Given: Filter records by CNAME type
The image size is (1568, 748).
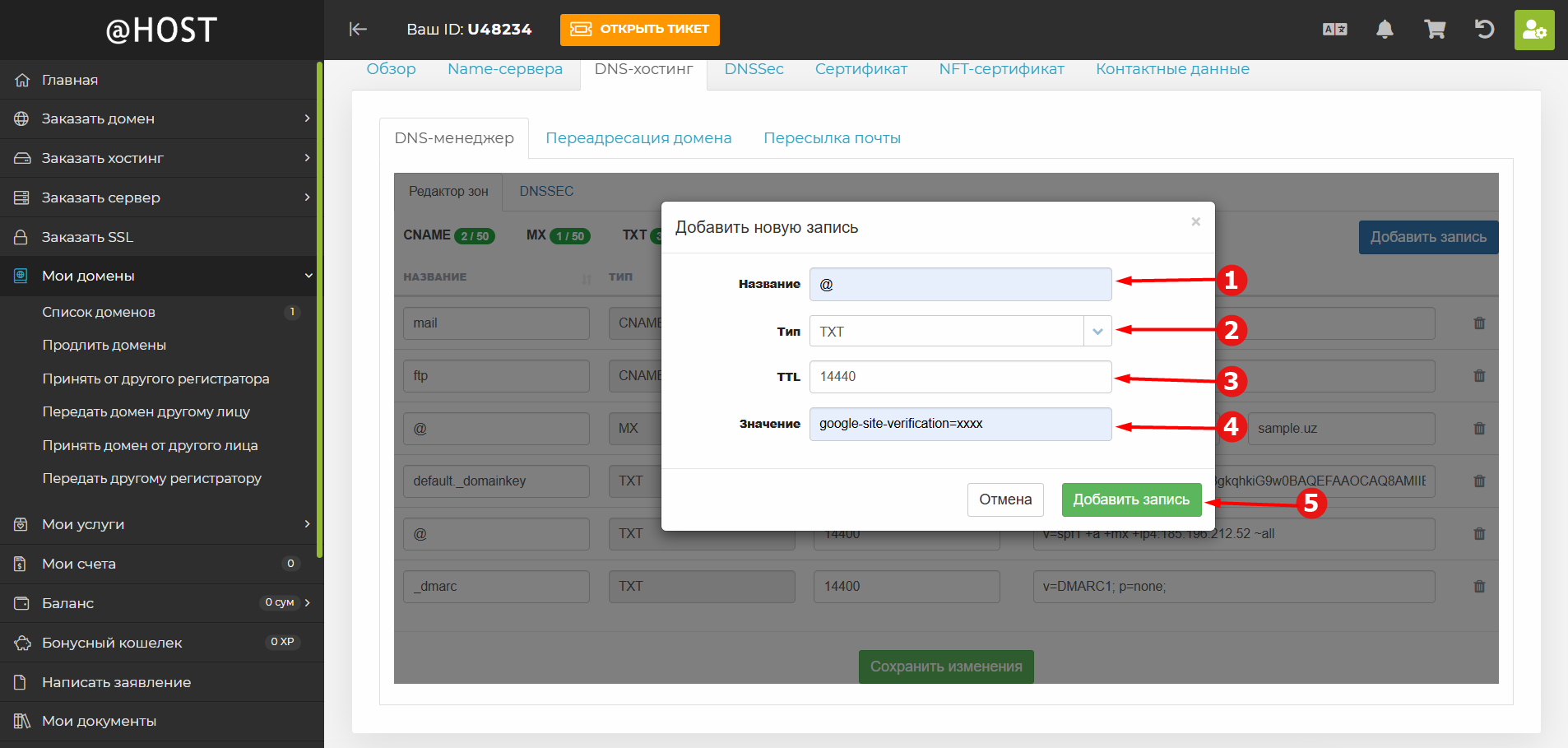Looking at the screenshot, I should click(449, 235).
